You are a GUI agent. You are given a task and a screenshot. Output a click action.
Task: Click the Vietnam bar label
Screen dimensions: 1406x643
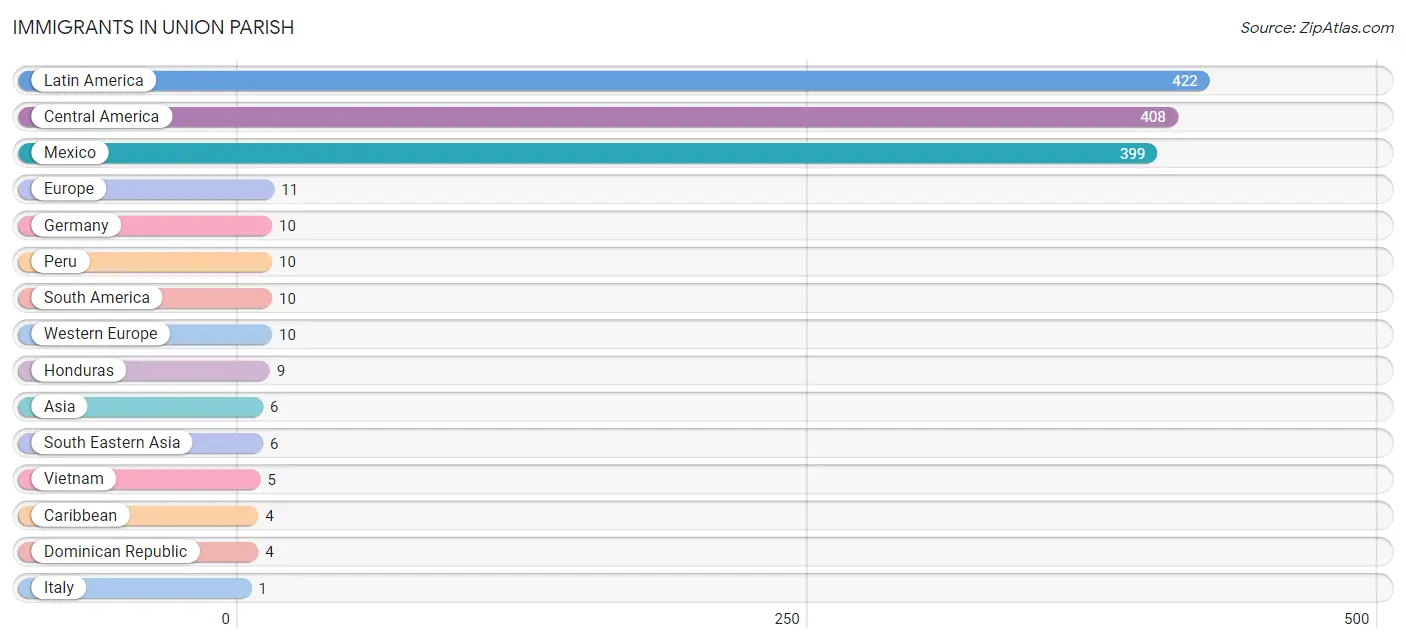click(74, 478)
